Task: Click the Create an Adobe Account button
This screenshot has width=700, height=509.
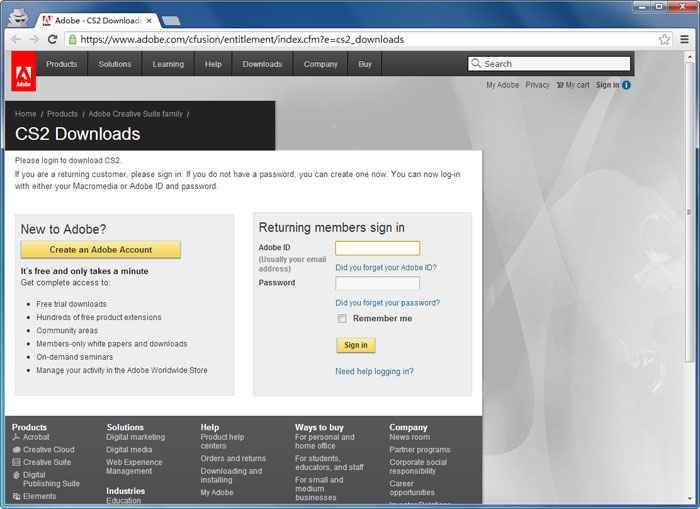Action: (x=101, y=250)
